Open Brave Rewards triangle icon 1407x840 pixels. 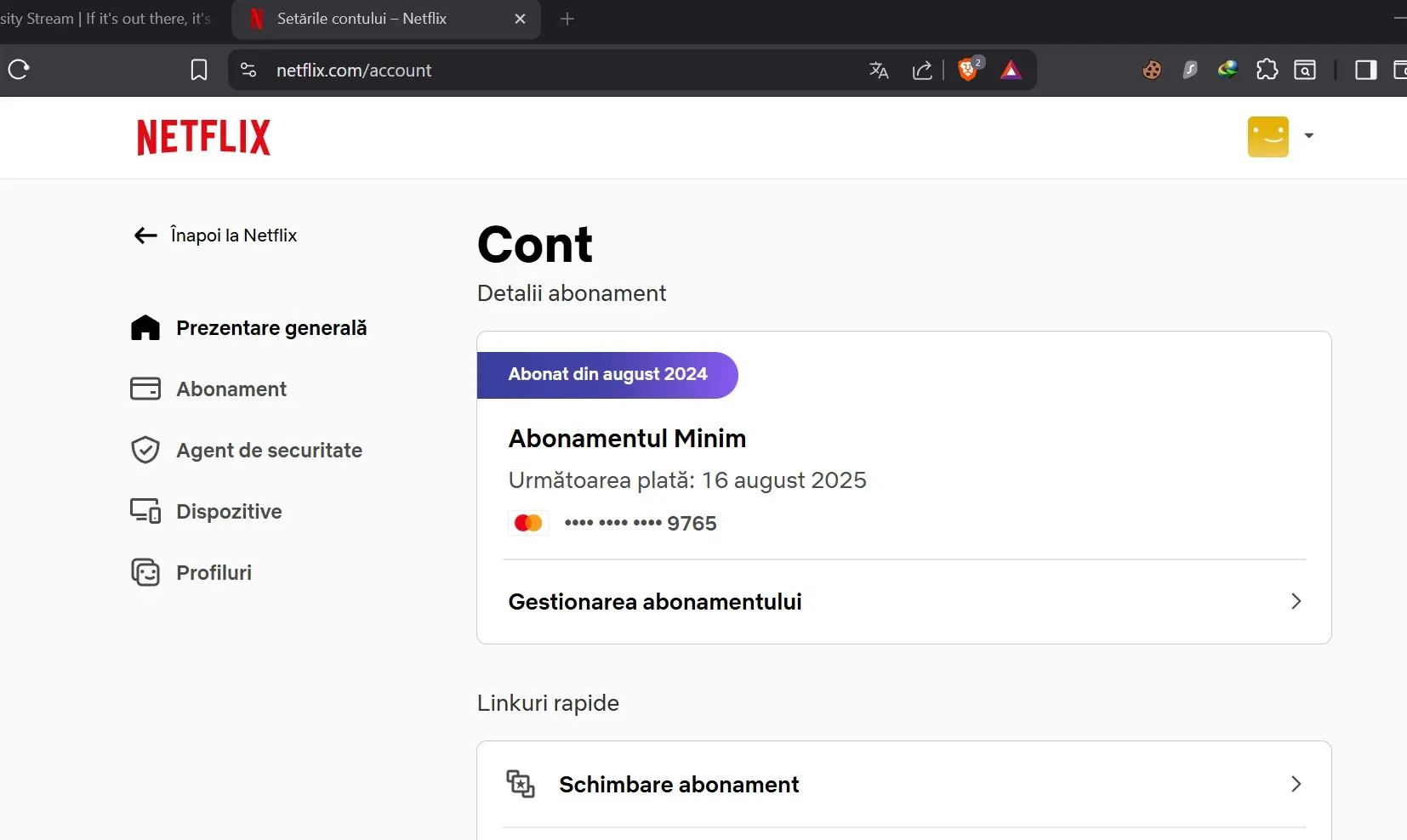(x=1011, y=70)
